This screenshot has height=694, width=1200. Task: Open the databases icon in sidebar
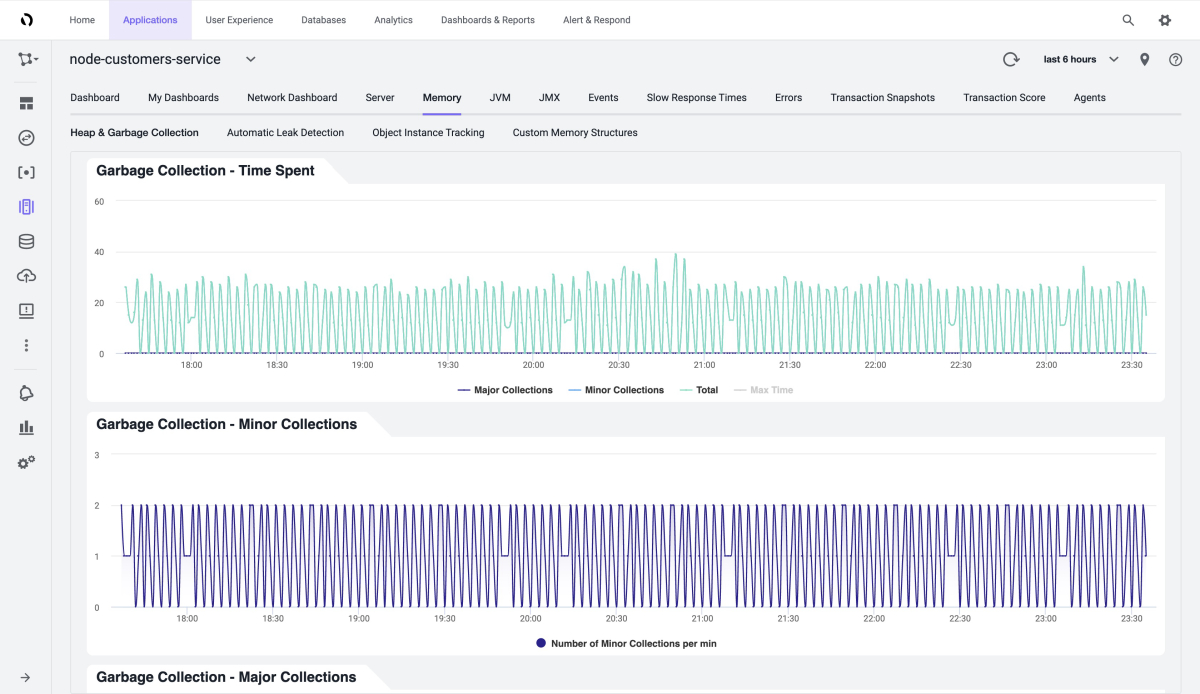pos(26,241)
